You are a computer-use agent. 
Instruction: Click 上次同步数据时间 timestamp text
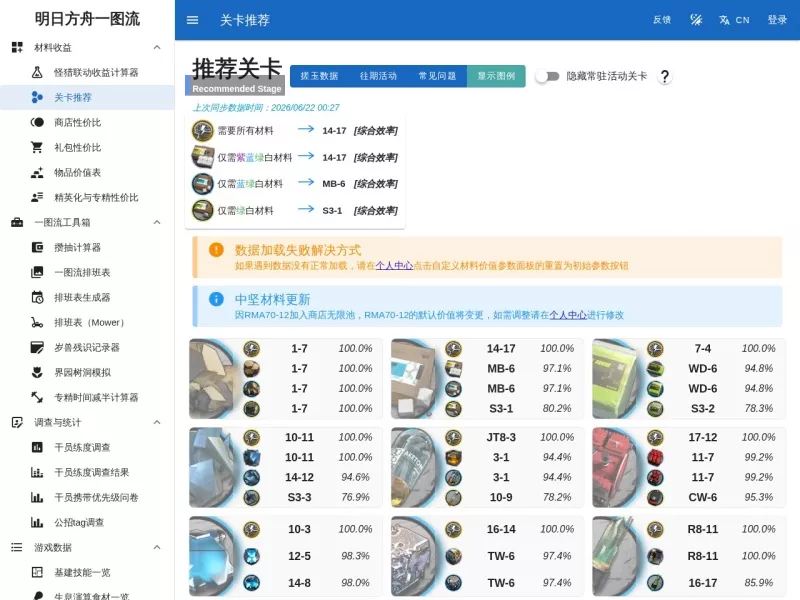pyautogui.click(x=266, y=108)
